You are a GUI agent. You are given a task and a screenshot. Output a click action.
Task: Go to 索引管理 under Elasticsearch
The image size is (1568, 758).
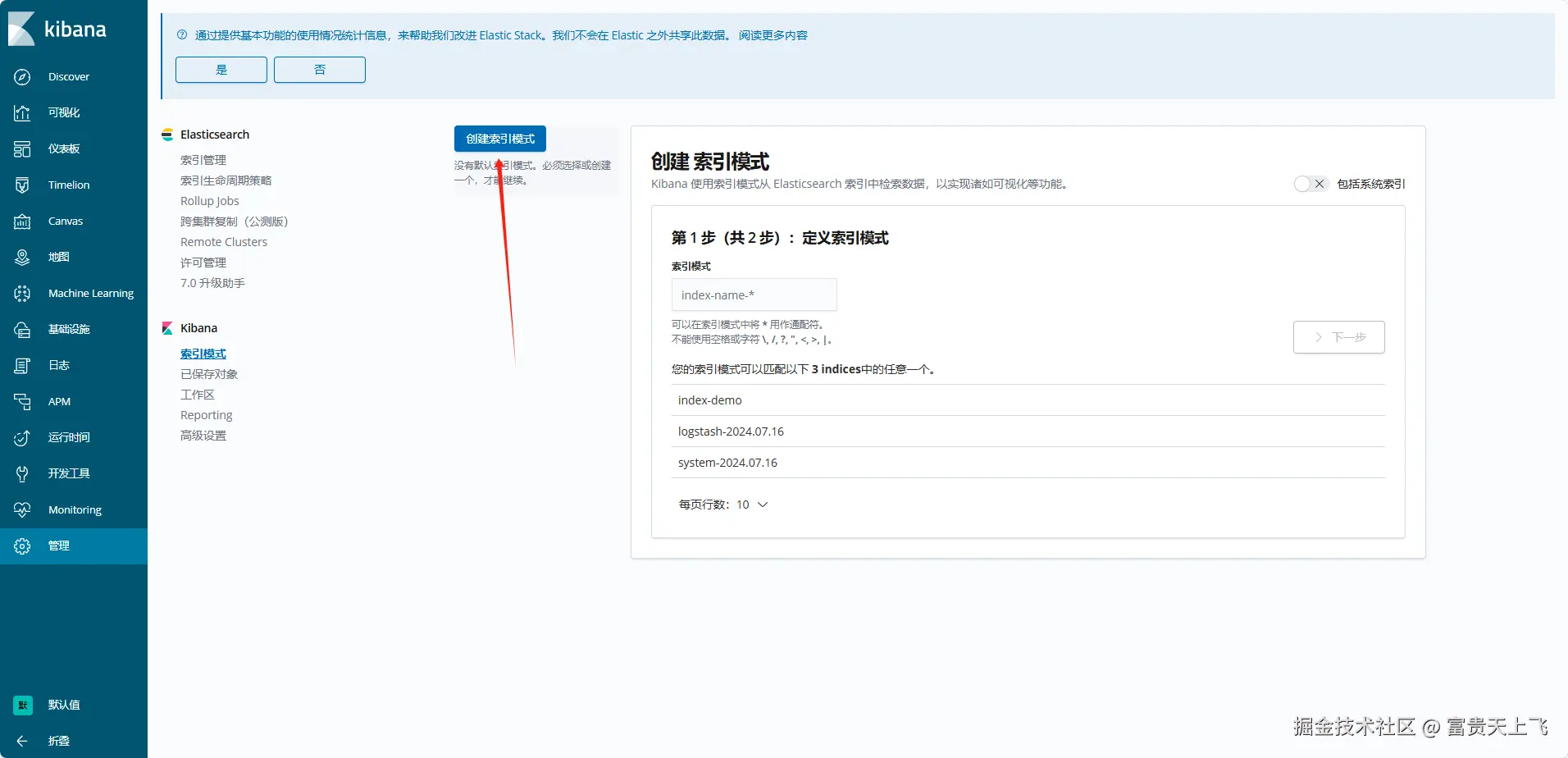pos(203,160)
